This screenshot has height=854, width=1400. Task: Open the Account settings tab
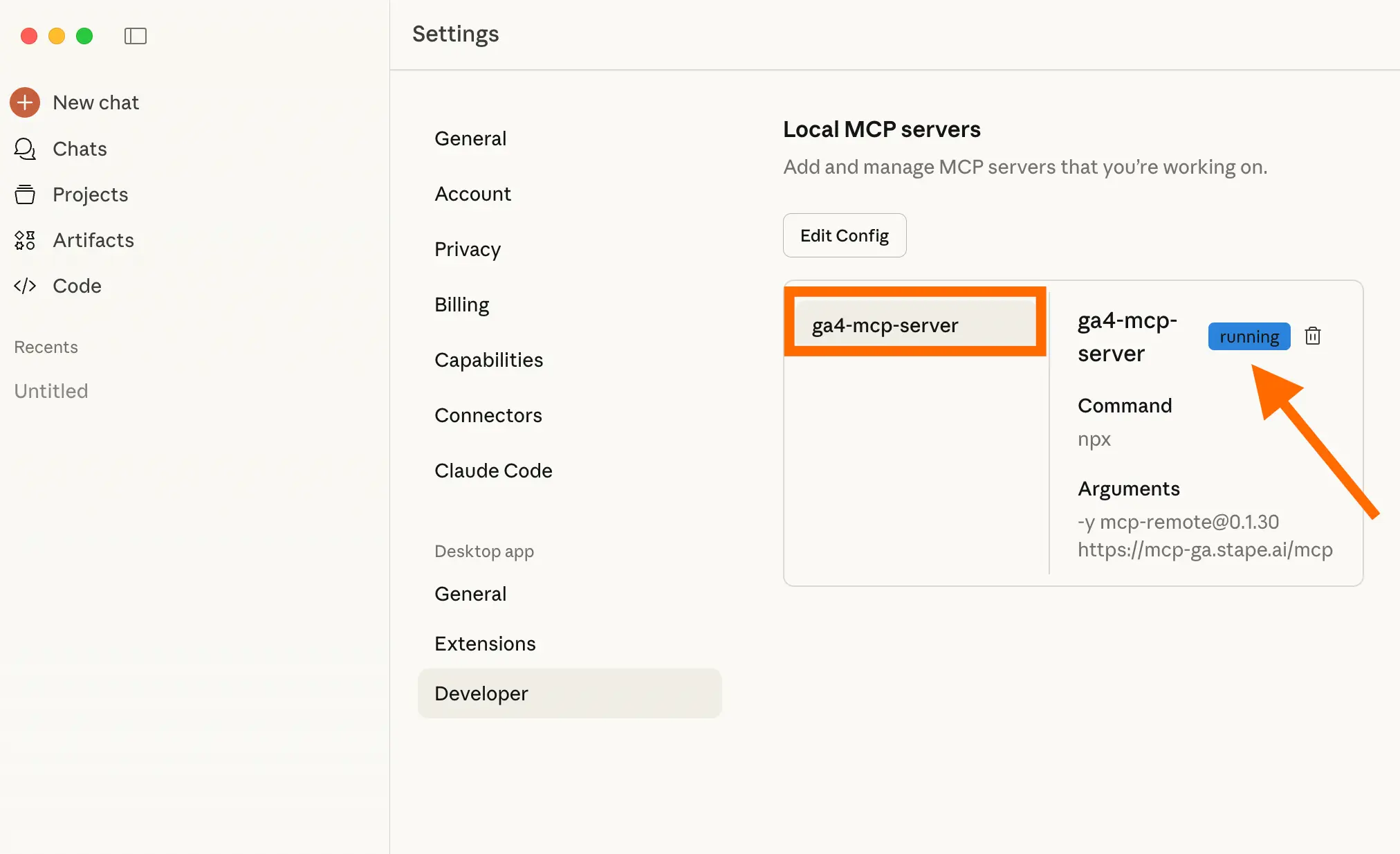coord(472,194)
